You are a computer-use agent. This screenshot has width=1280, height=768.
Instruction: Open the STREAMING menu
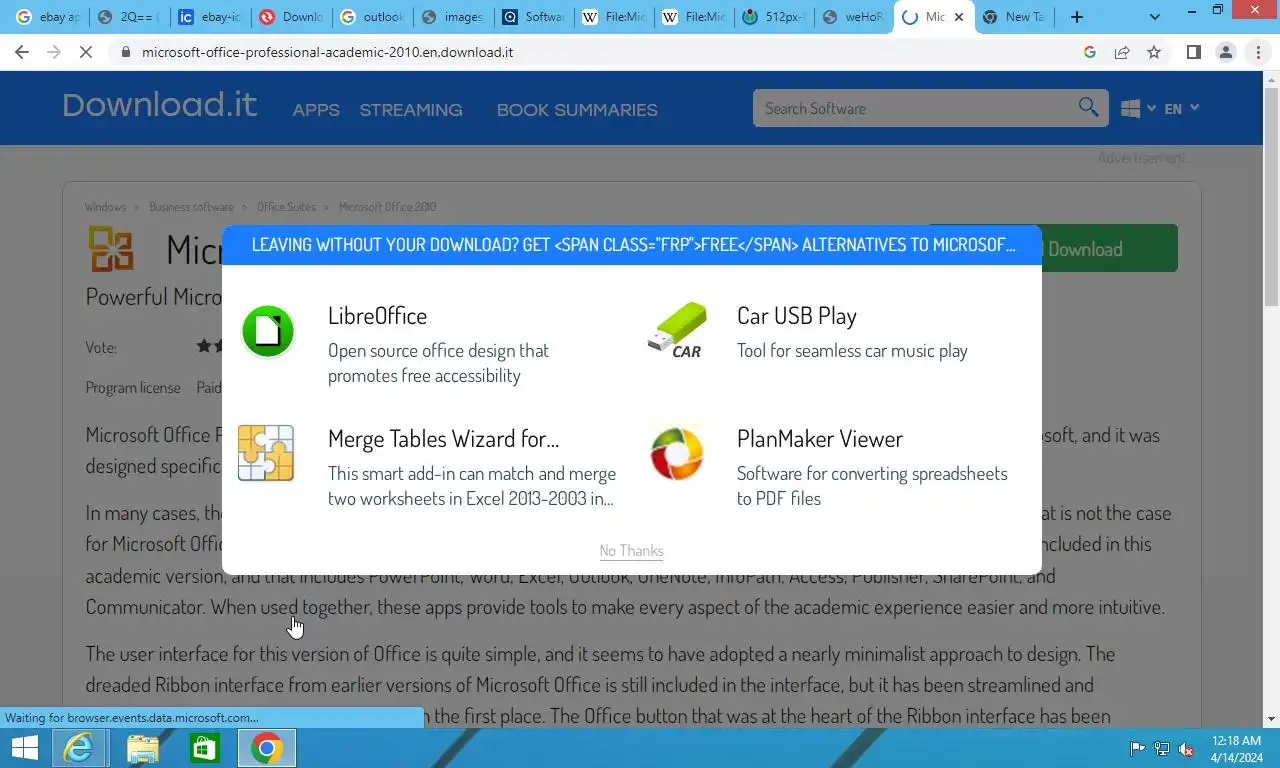[x=411, y=110]
